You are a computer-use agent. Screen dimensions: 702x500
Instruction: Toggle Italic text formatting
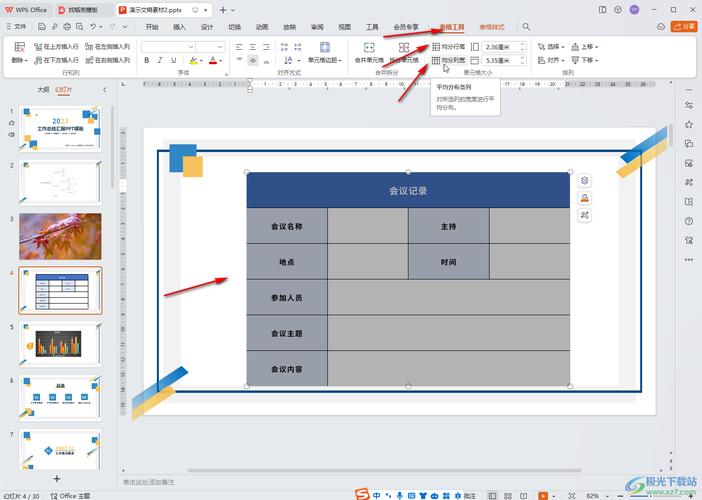pos(160,61)
